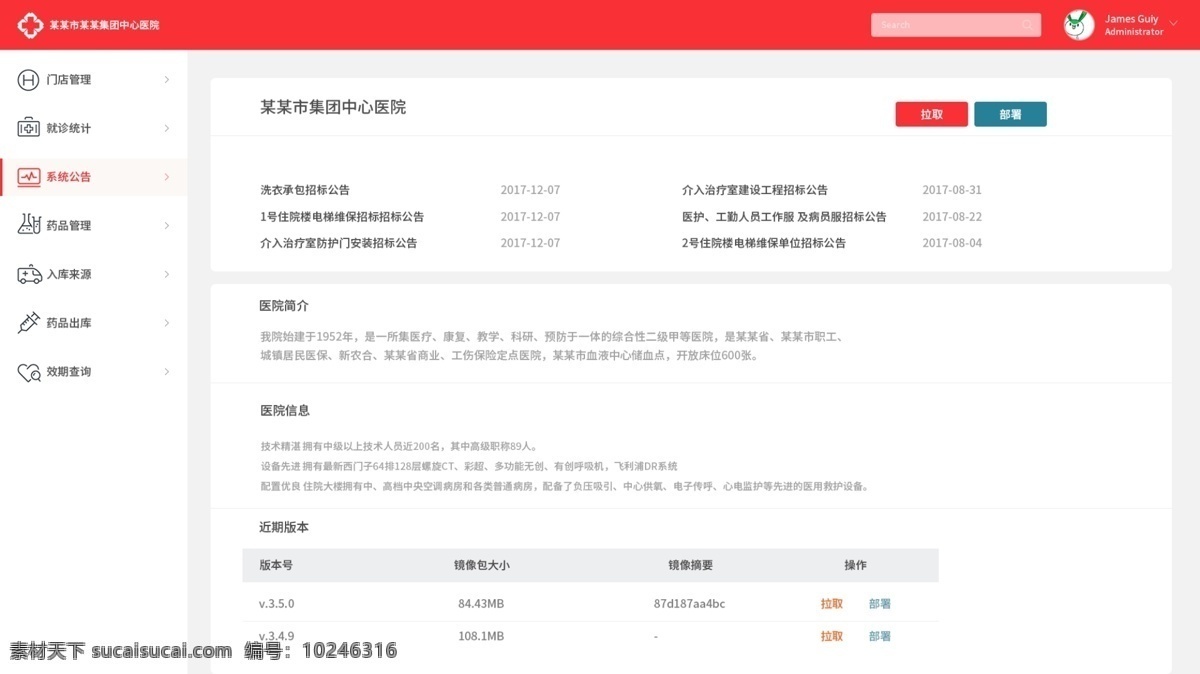The width and height of the screenshot is (1200, 674).
Task: Click size value 108.1MB
Action: coord(481,636)
